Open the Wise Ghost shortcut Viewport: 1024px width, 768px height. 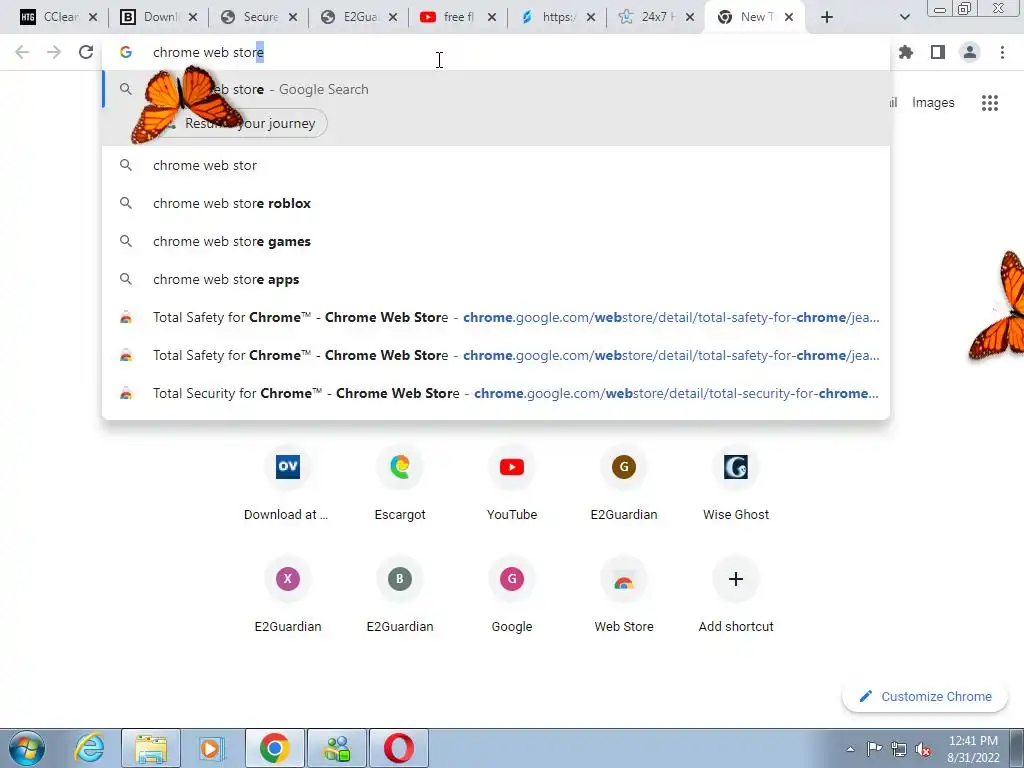[x=736, y=484]
